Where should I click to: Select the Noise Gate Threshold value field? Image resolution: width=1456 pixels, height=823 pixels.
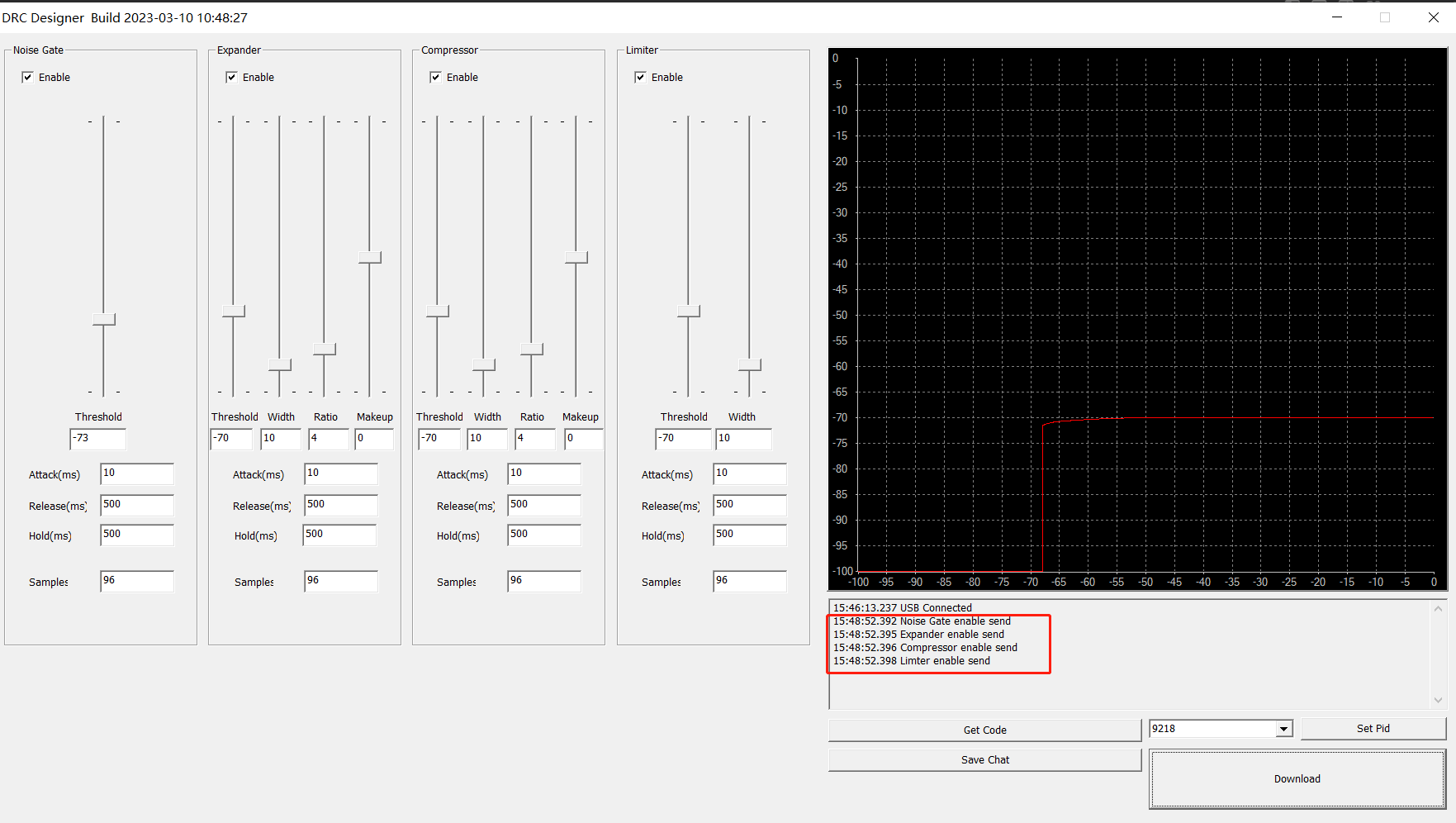click(x=97, y=439)
